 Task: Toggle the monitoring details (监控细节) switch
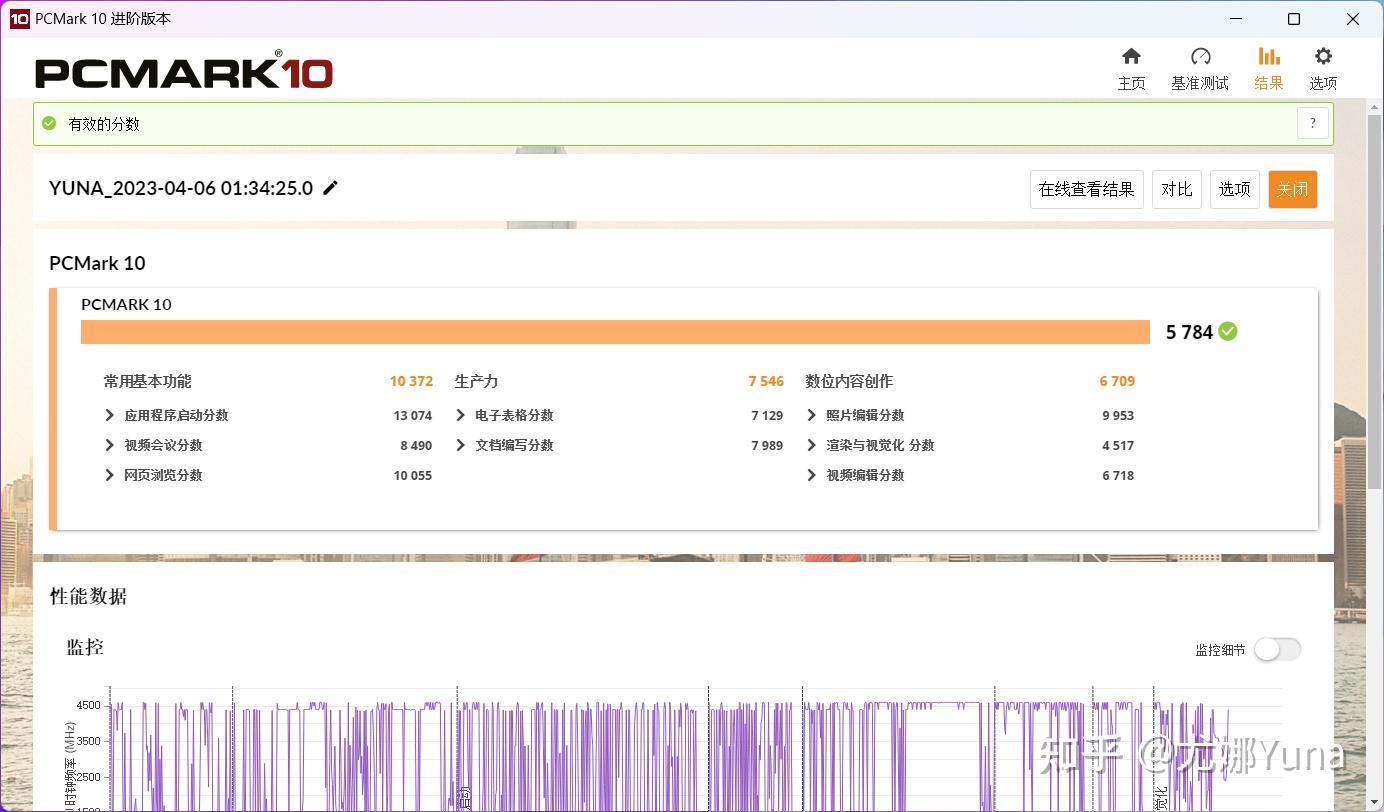(x=1277, y=650)
